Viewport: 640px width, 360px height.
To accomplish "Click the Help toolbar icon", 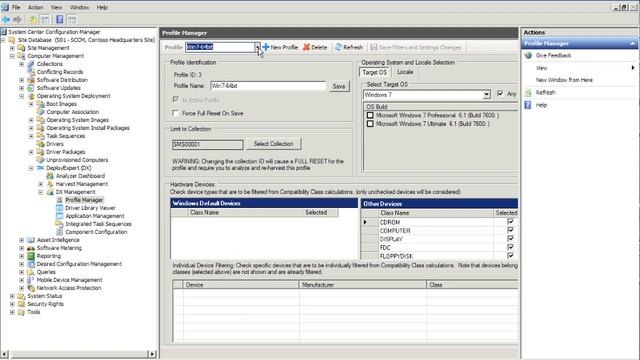I will [60, 20].
